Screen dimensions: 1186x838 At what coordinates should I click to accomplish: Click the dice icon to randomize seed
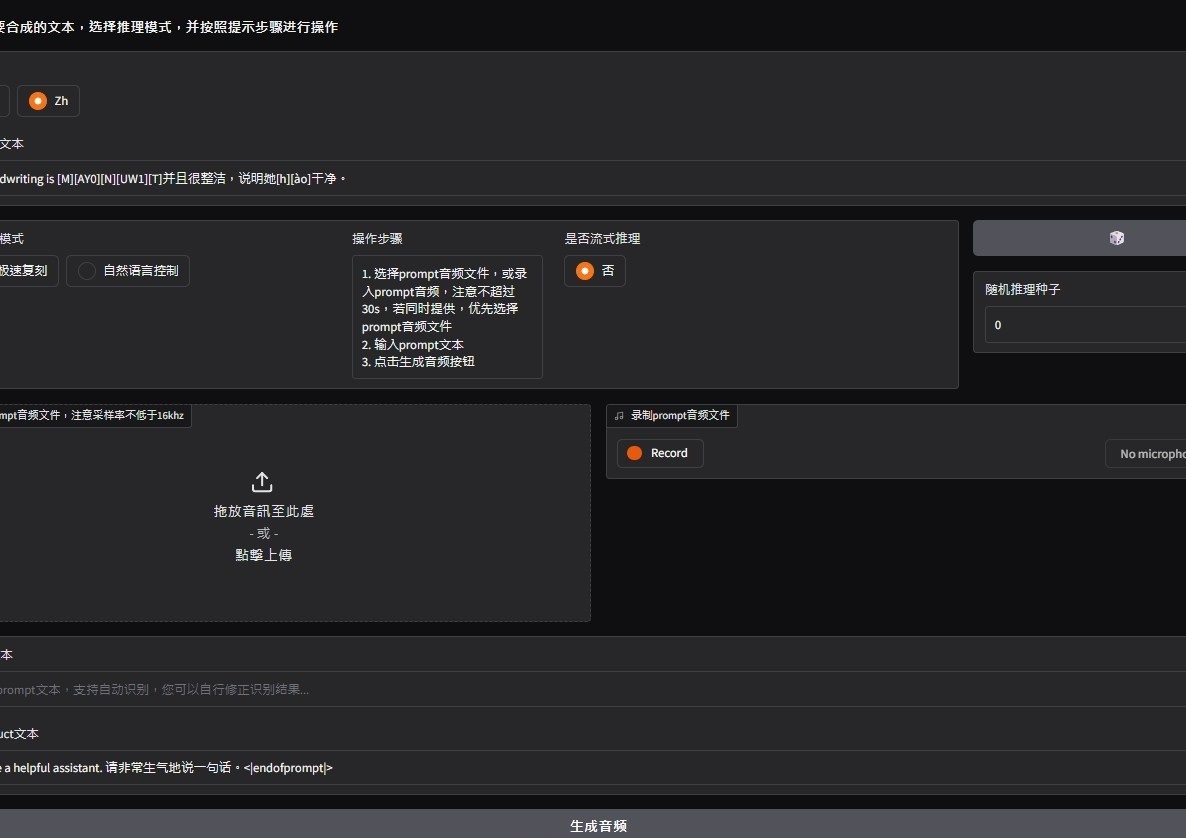(1116, 238)
